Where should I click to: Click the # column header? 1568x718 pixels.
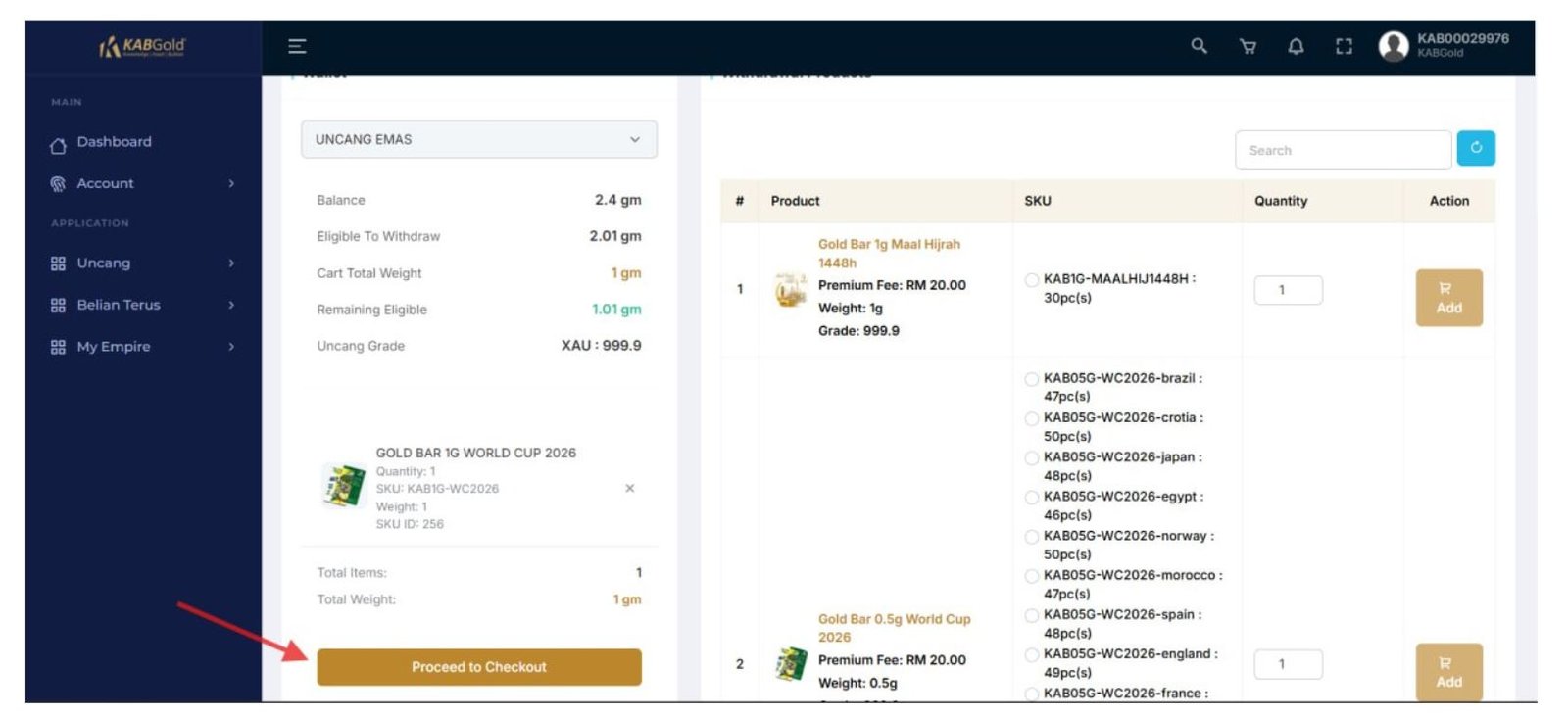point(740,201)
